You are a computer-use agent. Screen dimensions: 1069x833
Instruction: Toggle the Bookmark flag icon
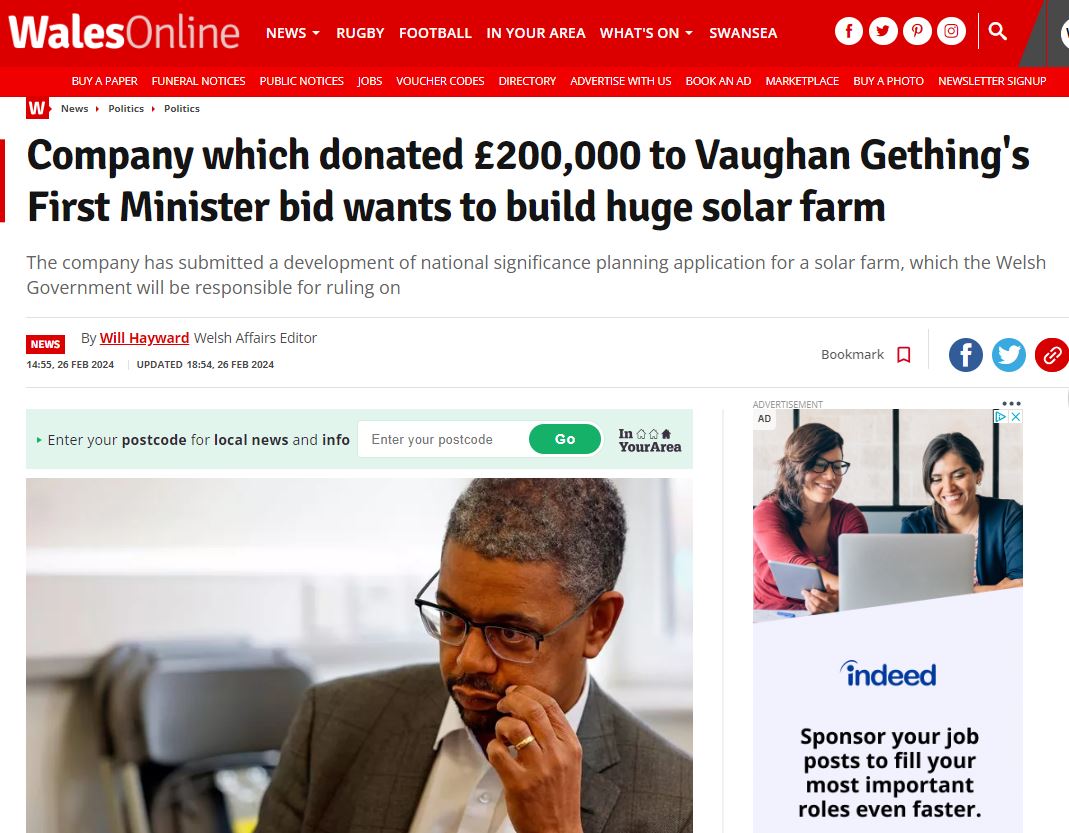[x=904, y=354]
